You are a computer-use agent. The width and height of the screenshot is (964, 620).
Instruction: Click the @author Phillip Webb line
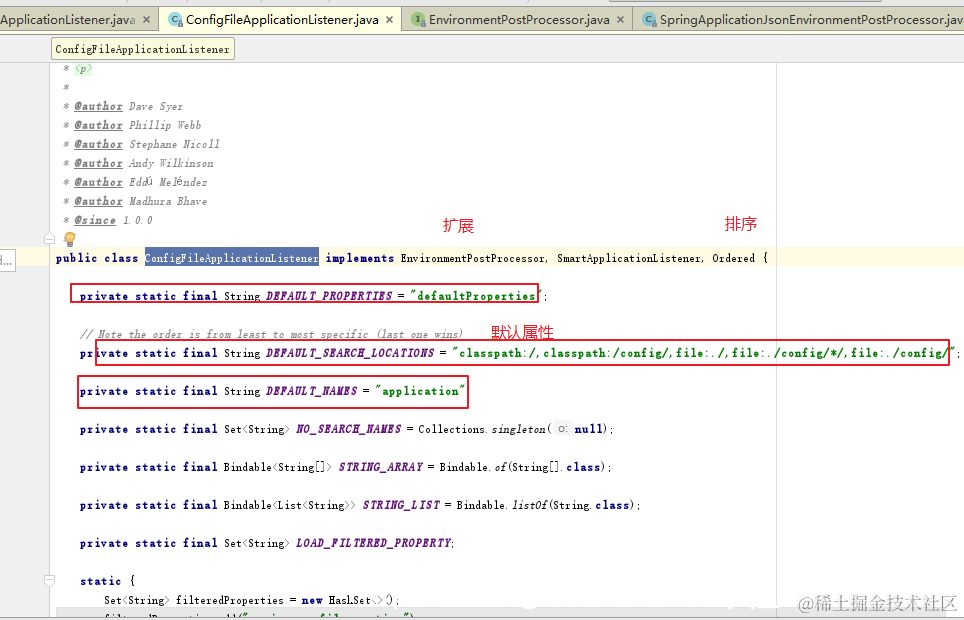point(132,125)
